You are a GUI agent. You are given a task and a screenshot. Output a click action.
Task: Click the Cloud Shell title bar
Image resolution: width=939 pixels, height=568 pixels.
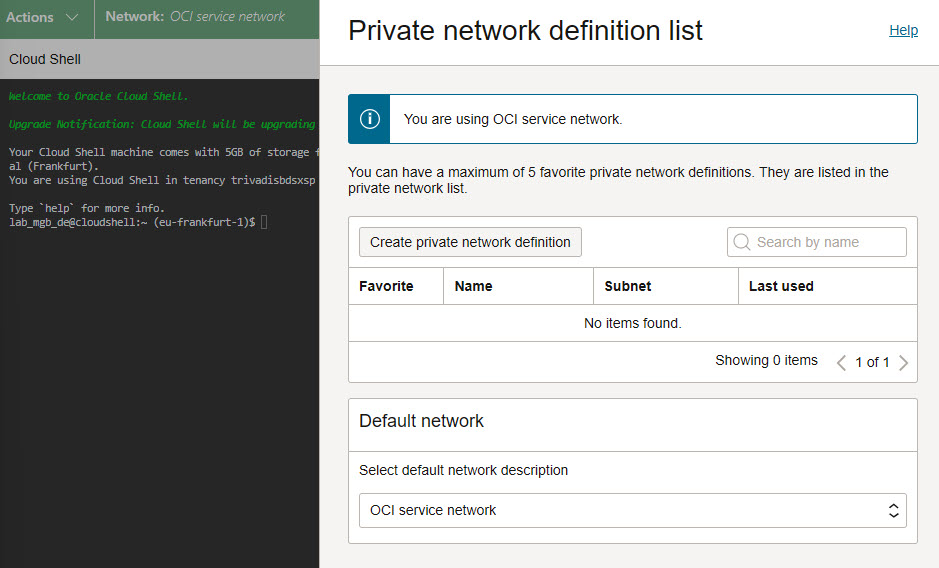point(159,59)
